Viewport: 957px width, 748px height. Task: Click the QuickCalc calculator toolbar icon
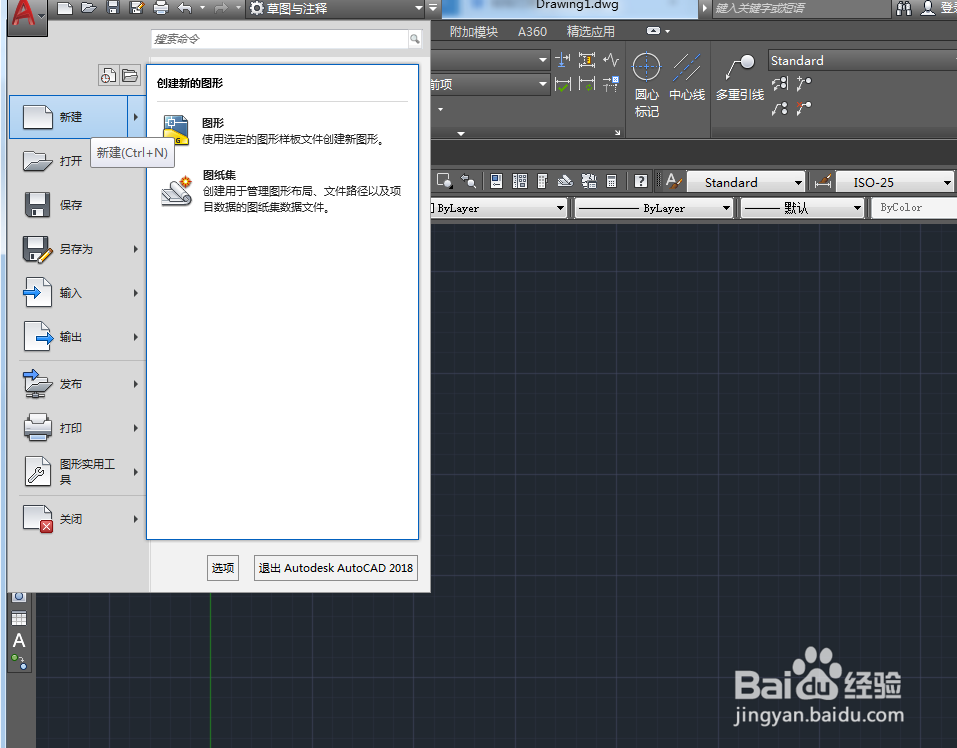click(x=611, y=181)
